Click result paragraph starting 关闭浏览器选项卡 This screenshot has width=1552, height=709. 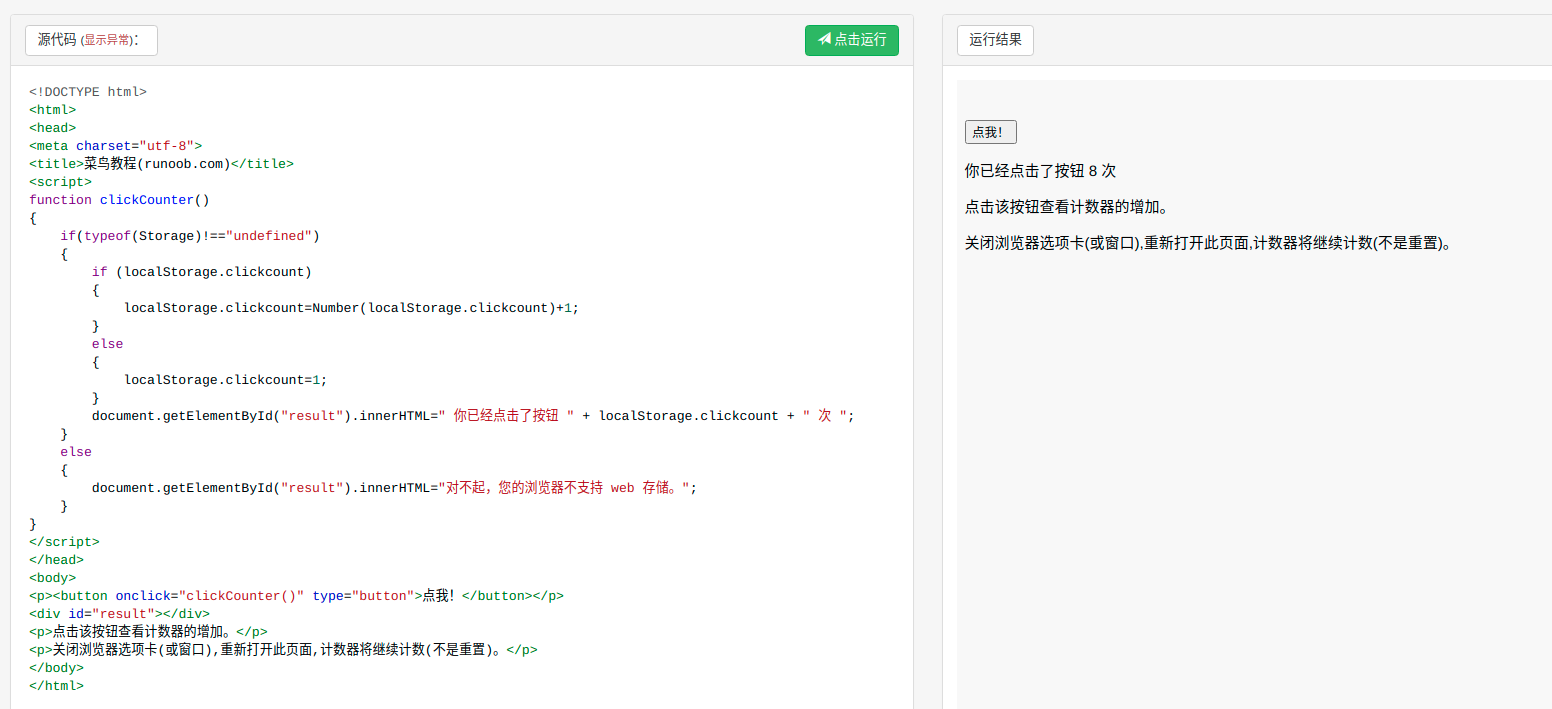click(x=1208, y=243)
